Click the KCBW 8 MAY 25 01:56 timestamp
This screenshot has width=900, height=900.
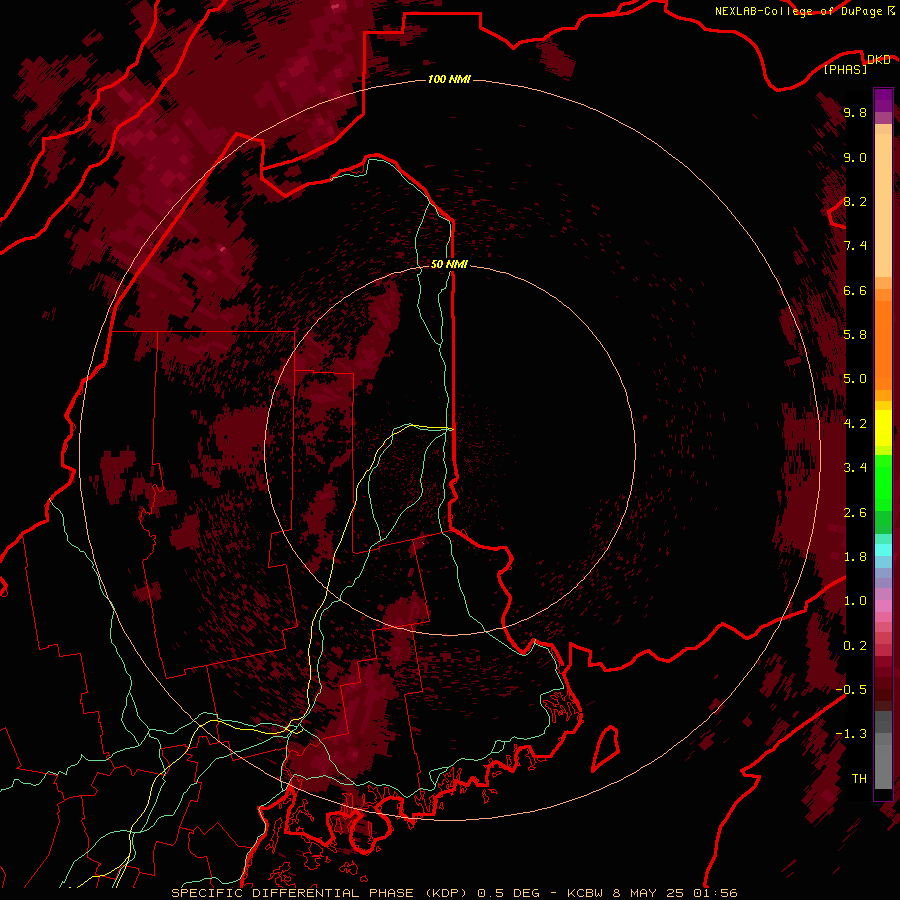tap(652, 893)
